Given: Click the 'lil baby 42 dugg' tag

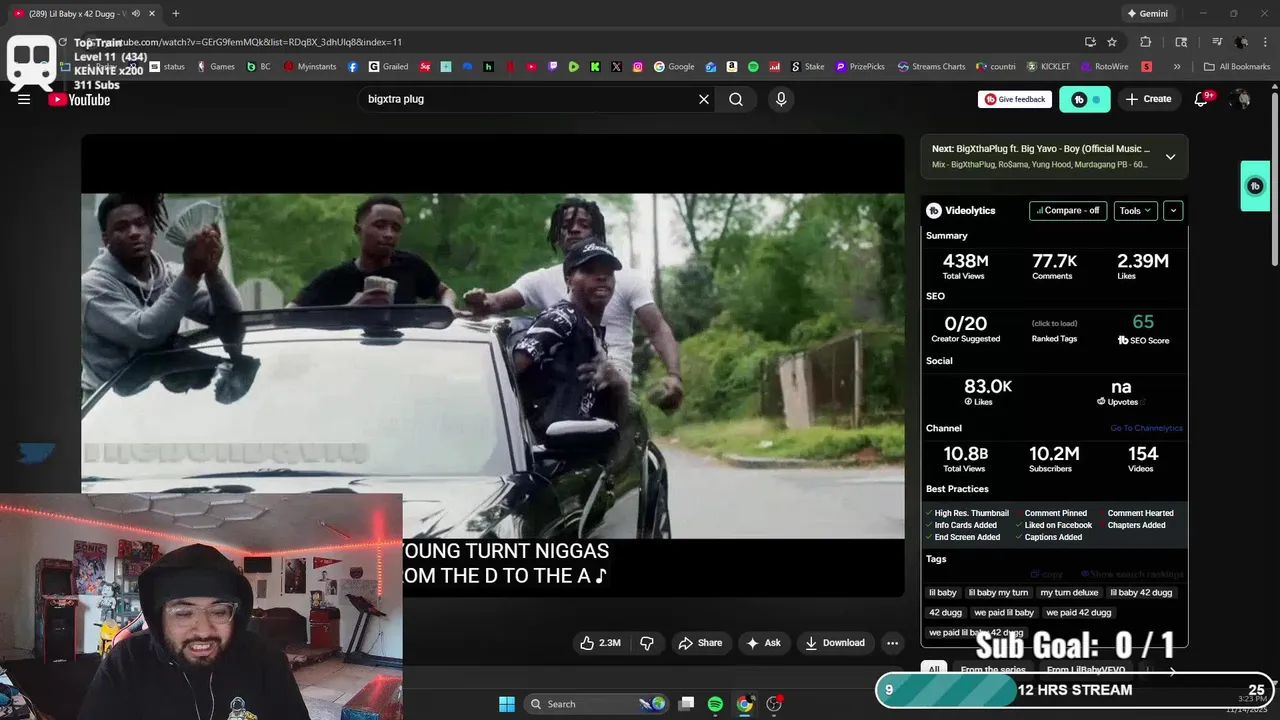Looking at the screenshot, I should (x=1141, y=592).
